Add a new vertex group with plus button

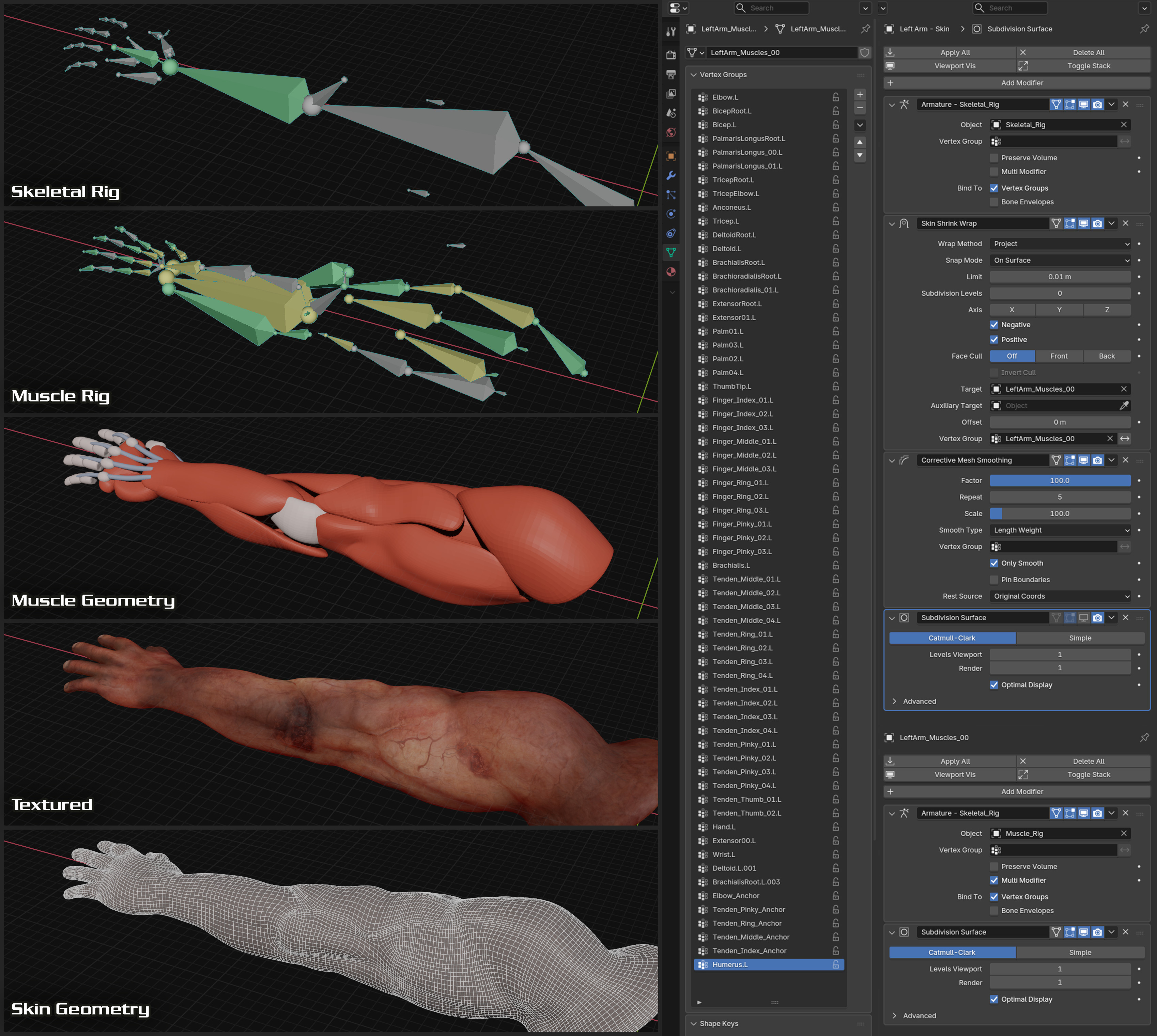tap(860, 94)
